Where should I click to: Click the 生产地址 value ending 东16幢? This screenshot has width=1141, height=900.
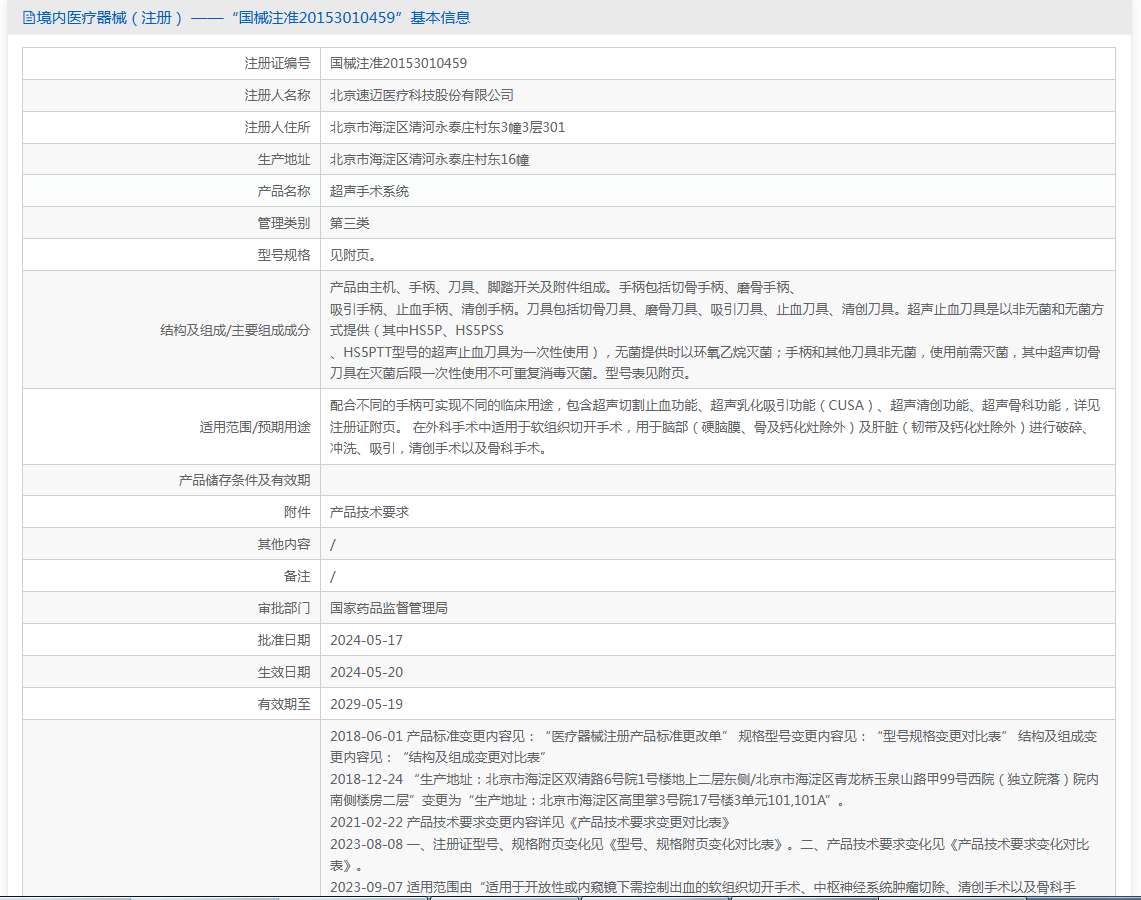tap(429, 159)
